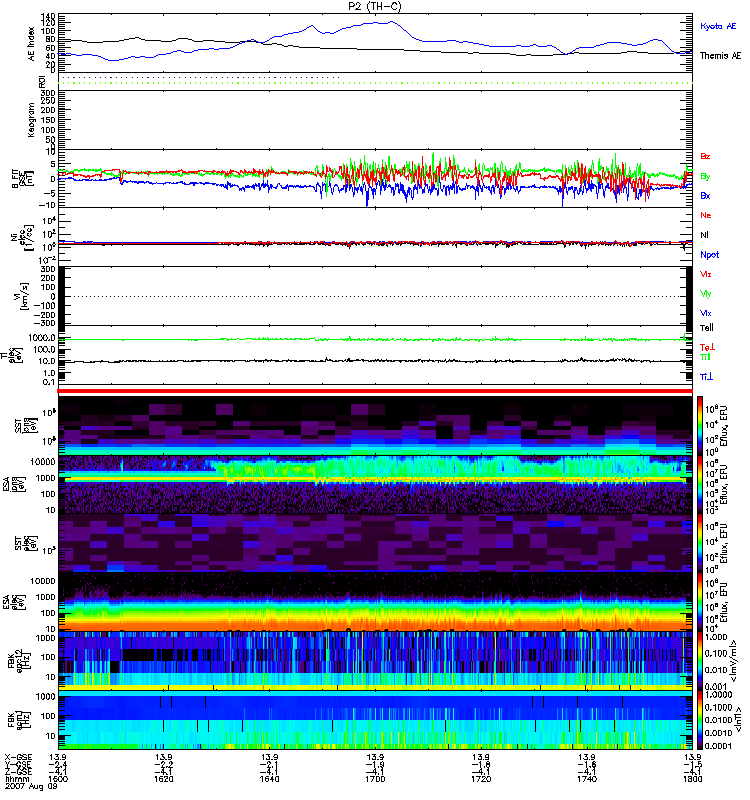Select the red Ne legend label
The height and width of the screenshot is (800, 750).
(706, 215)
